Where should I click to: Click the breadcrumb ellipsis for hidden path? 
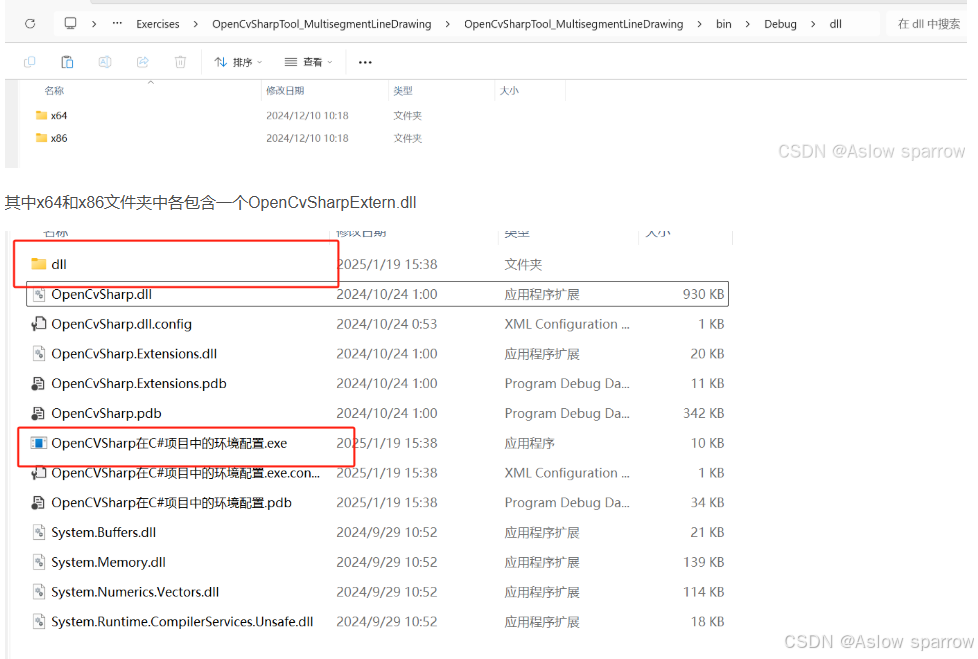tap(117, 24)
